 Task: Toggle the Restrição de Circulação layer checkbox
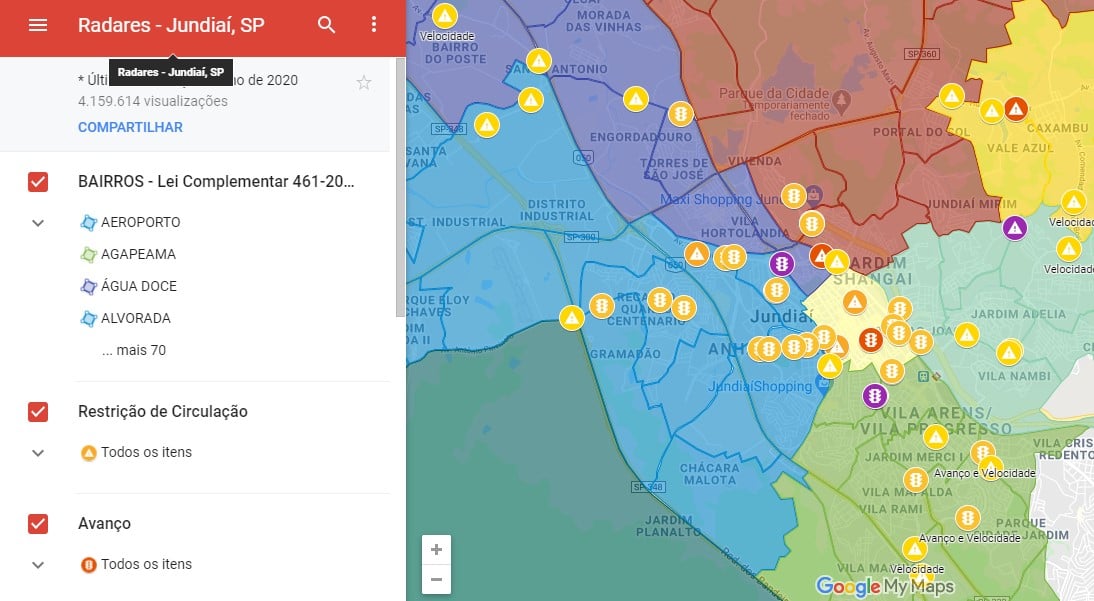coord(38,412)
